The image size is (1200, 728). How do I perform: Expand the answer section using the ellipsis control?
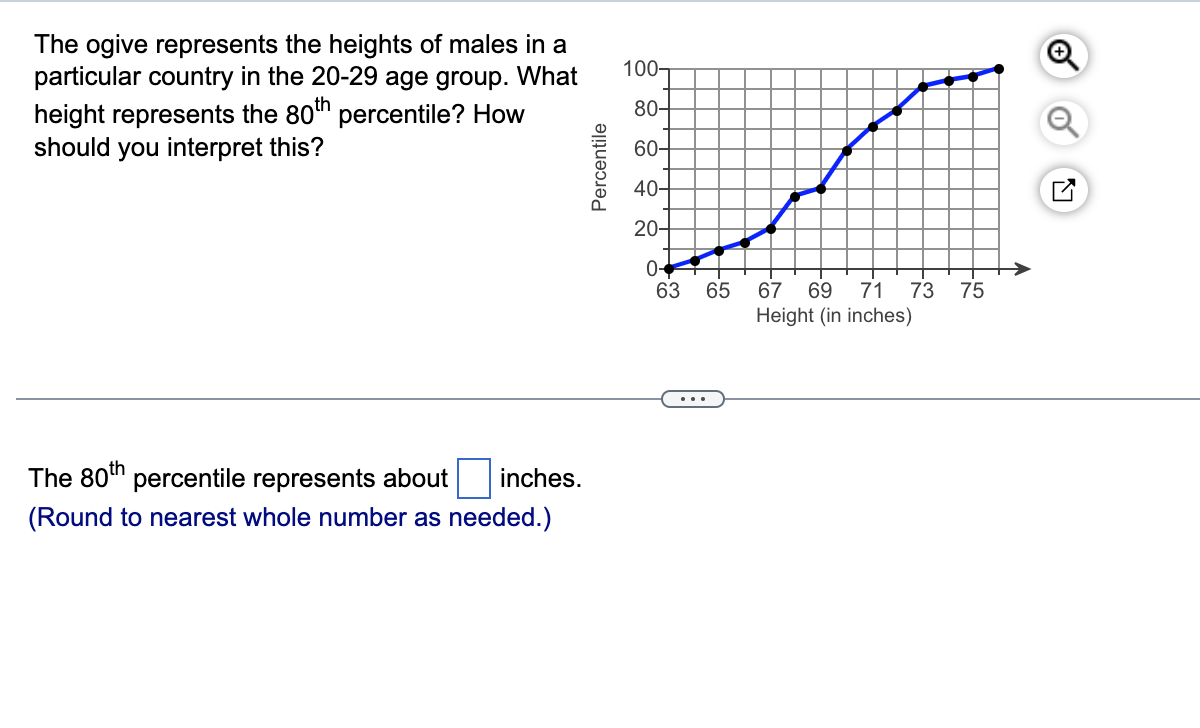pos(694,398)
